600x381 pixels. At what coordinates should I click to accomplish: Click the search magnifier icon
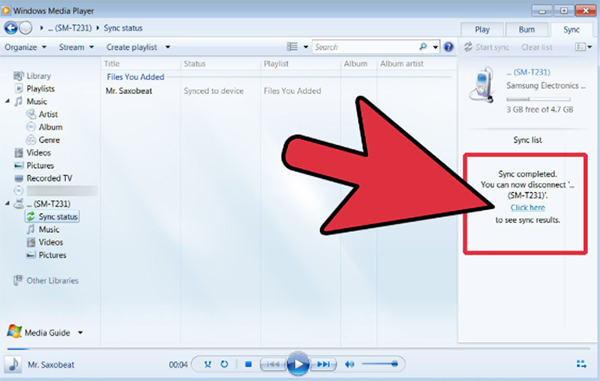(423, 47)
